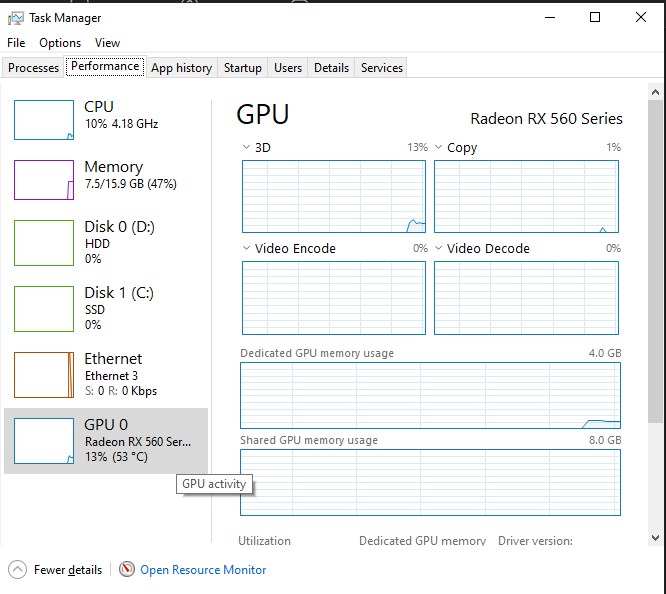Open the Video Decode engine dropdown chevron
Image resolution: width=666 pixels, height=594 pixels.
click(x=438, y=248)
